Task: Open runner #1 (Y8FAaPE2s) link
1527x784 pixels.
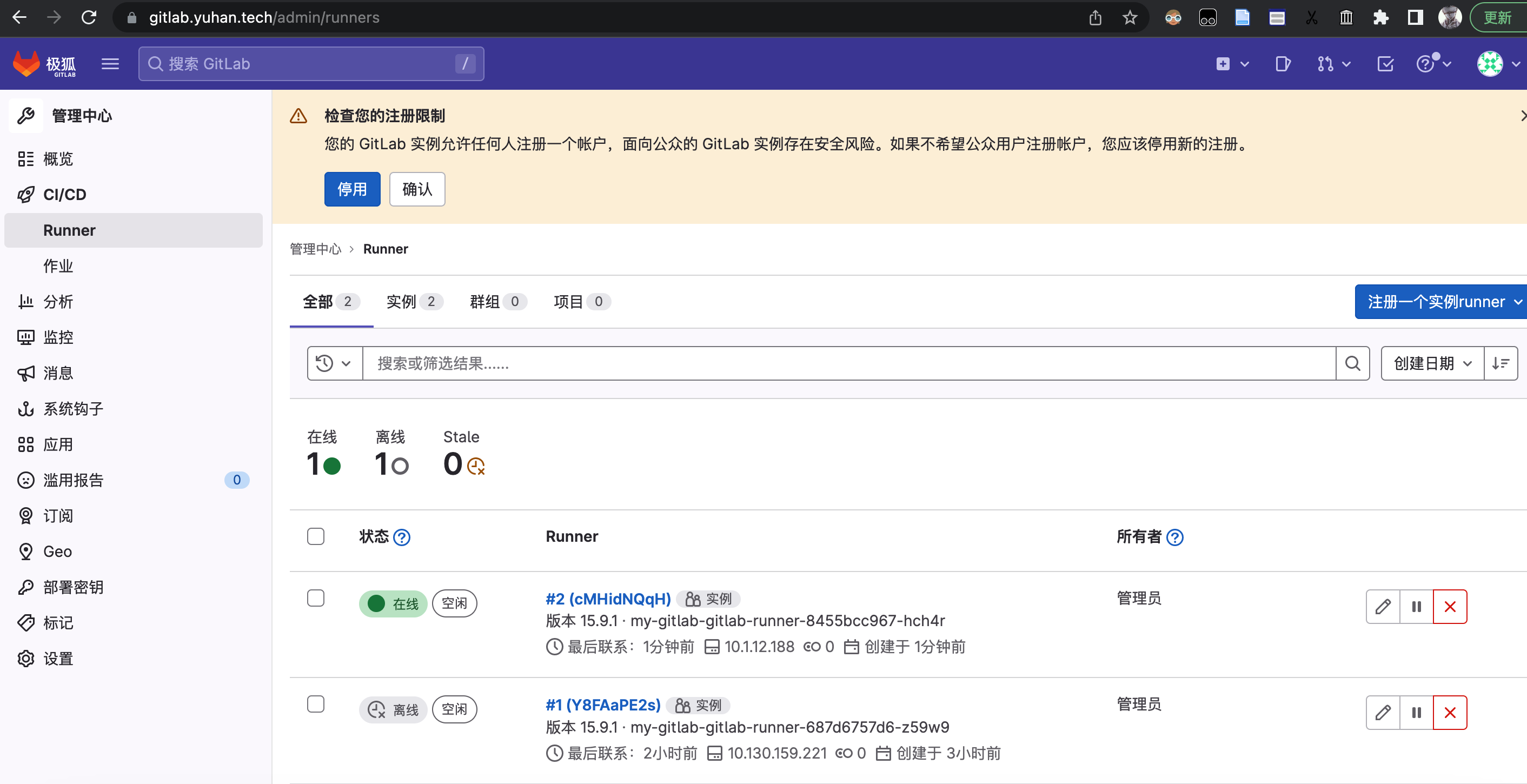Action: pos(603,705)
